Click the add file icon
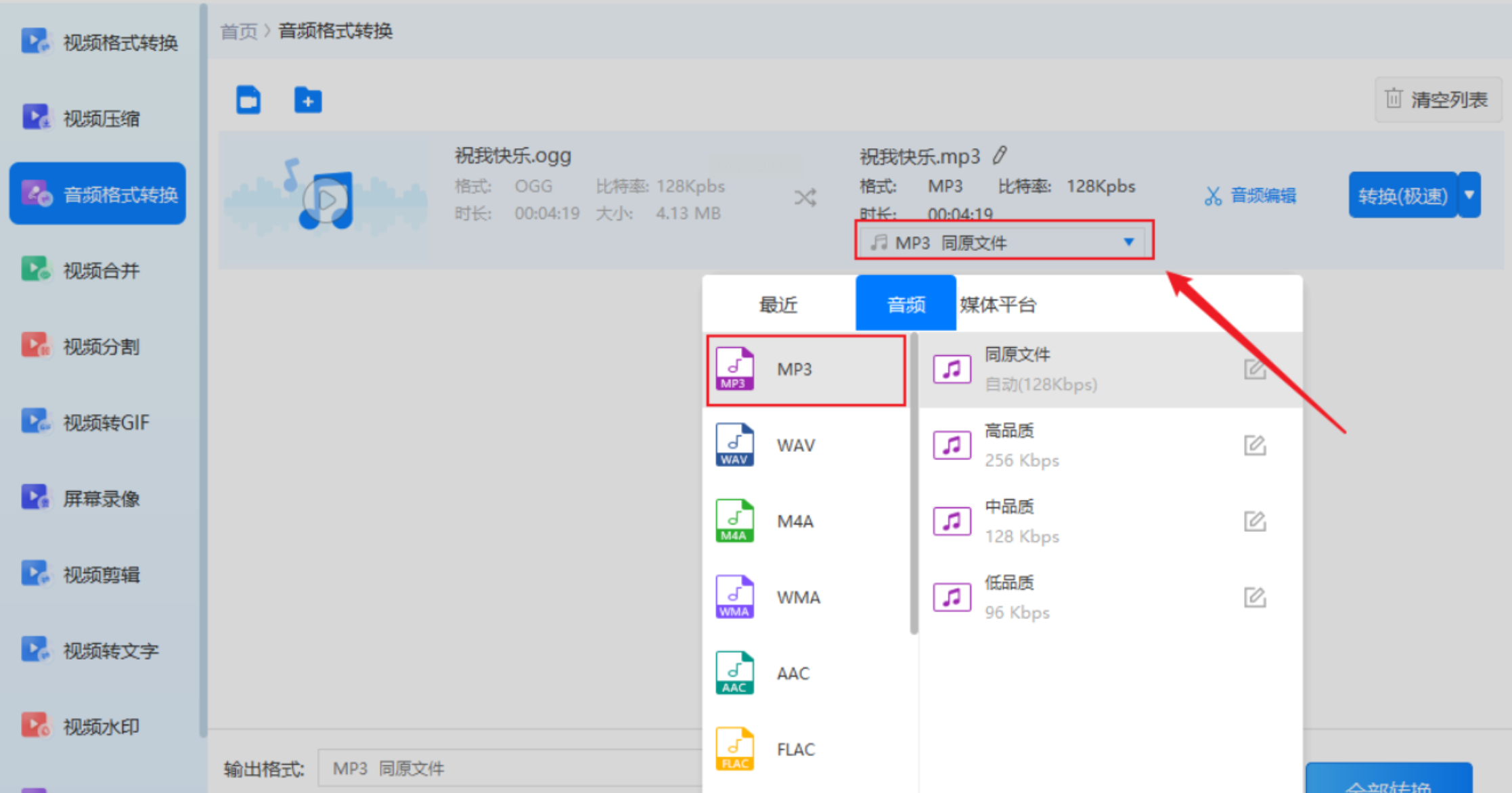1512x793 pixels. click(x=248, y=100)
